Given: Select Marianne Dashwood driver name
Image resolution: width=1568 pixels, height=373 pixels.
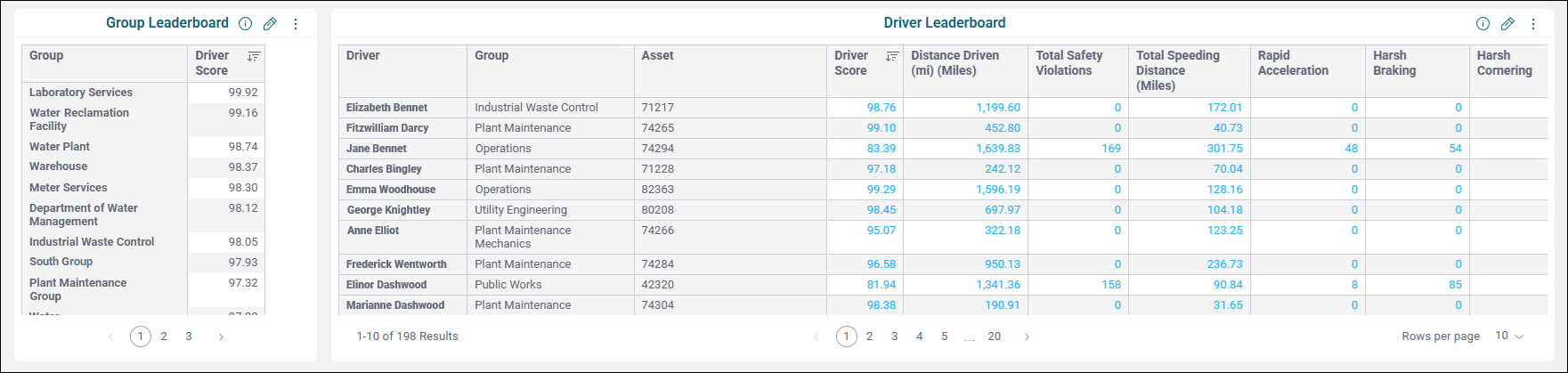Looking at the screenshot, I should [x=395, y=305].
